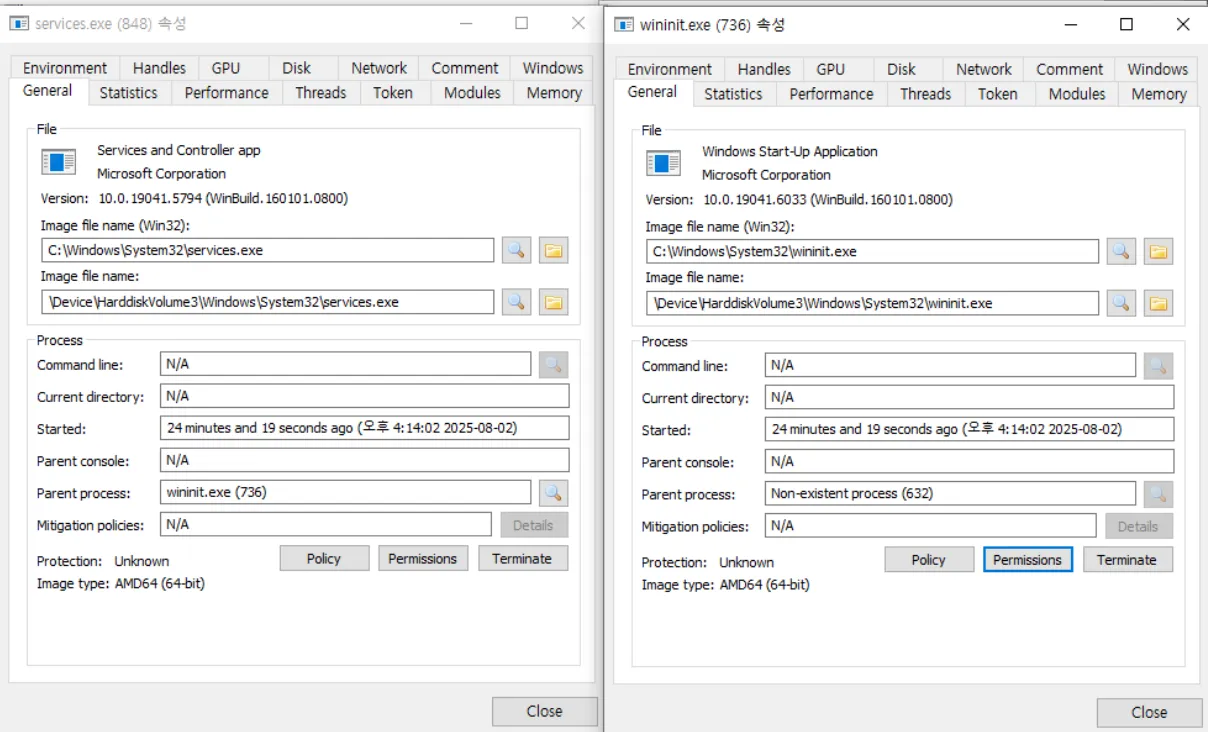Open Comment tab in wininit.exe window
This screenshot has width=1208, height=732.
pyautogui.click(x=1070, y=69)
